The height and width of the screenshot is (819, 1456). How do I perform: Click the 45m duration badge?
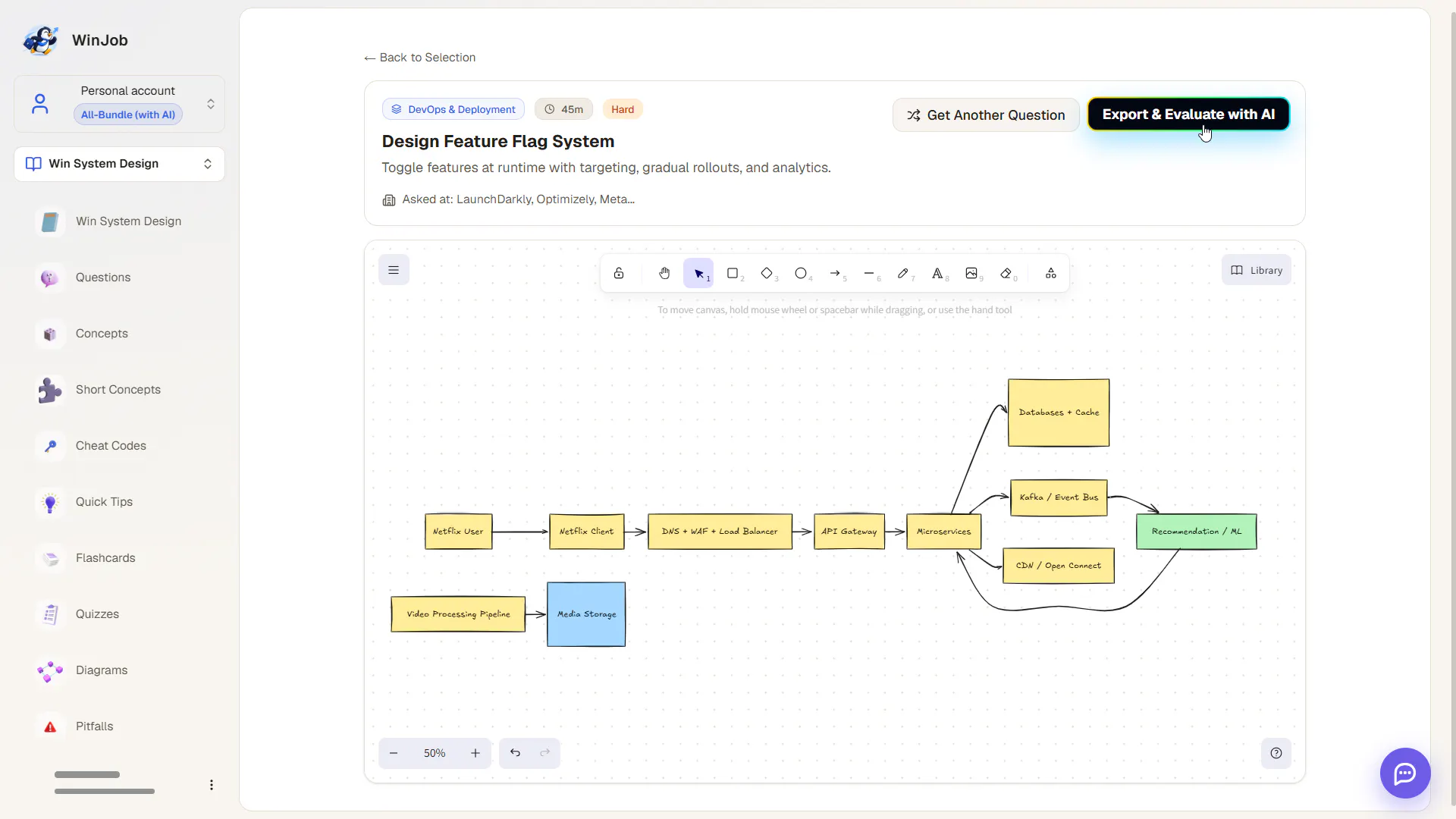point(563,109)
